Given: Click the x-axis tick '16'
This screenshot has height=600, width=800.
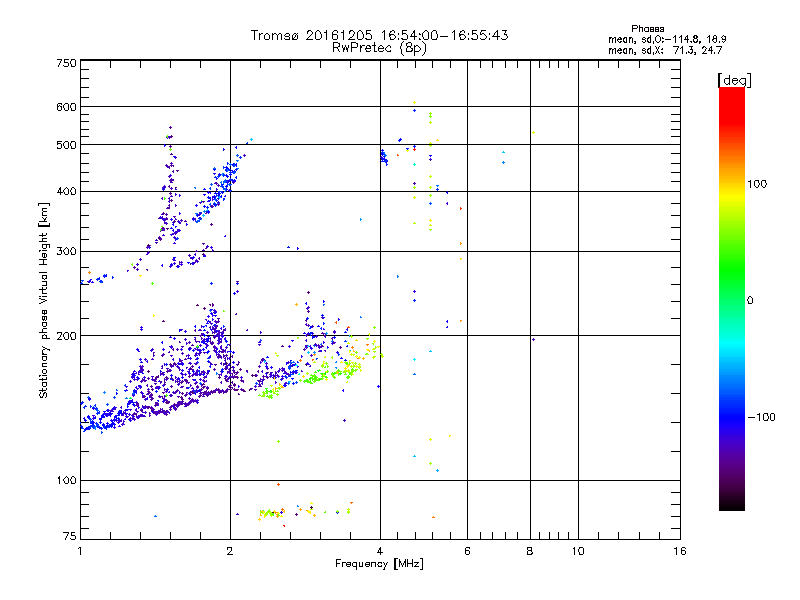Looking at the screenshot, I should 680,551.
